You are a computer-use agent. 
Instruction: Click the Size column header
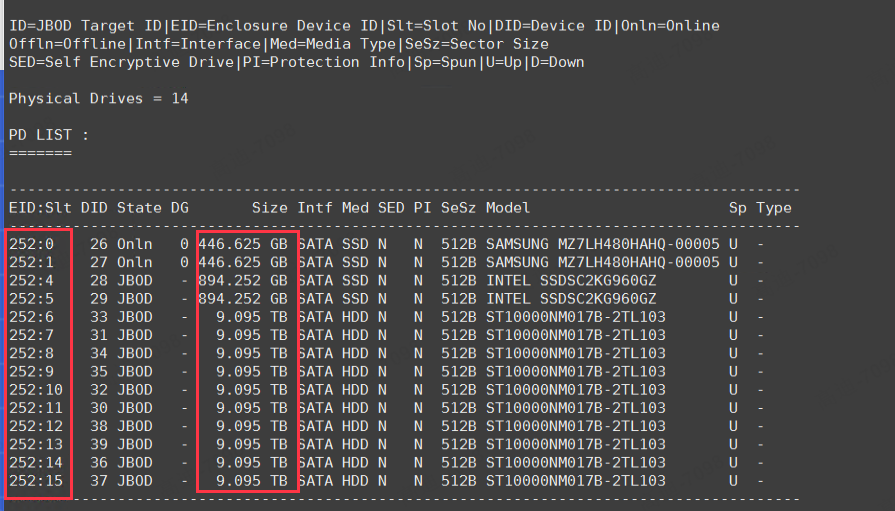click(x=269, y=208)
